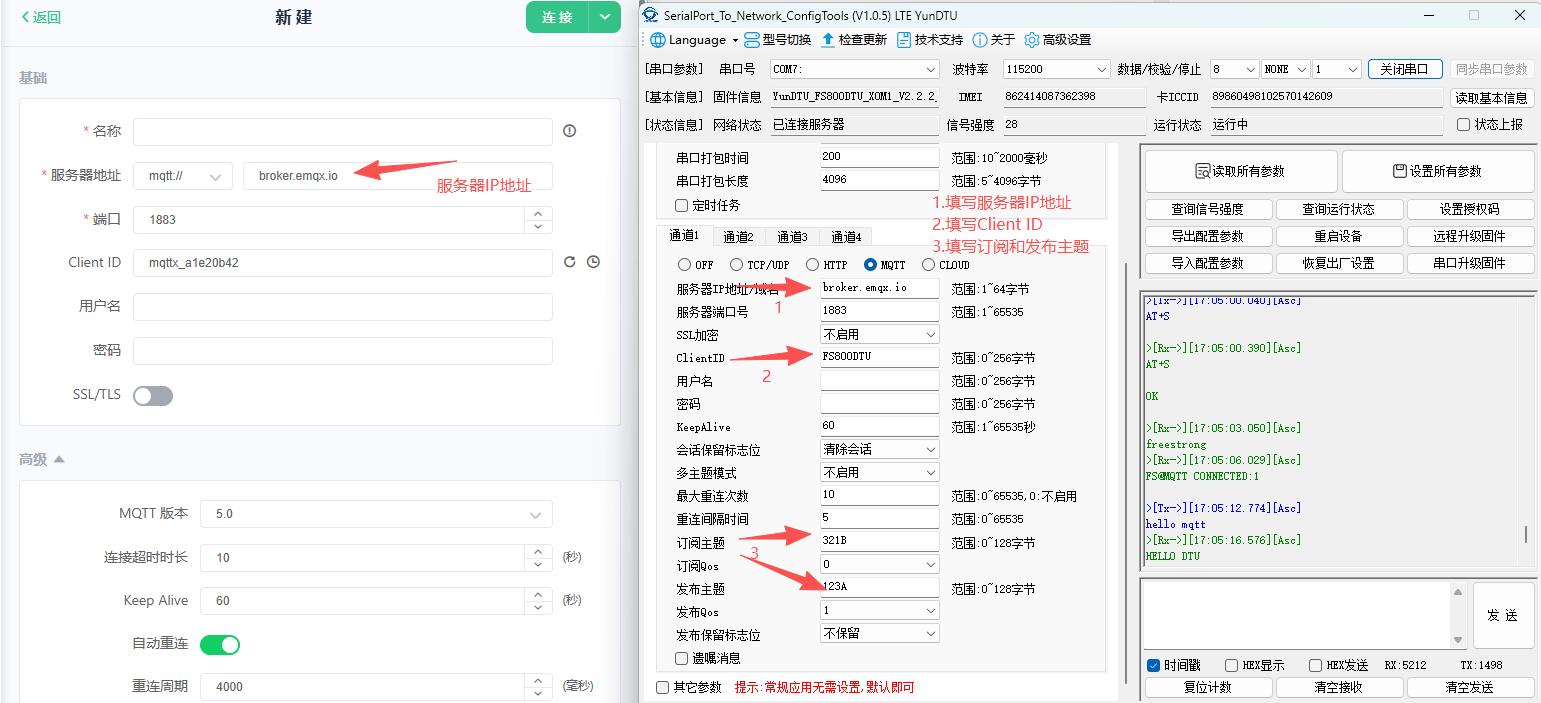Turn off the 自动重连 auto reconnect switch
The image size is (1541, 703).
(220, 645)
